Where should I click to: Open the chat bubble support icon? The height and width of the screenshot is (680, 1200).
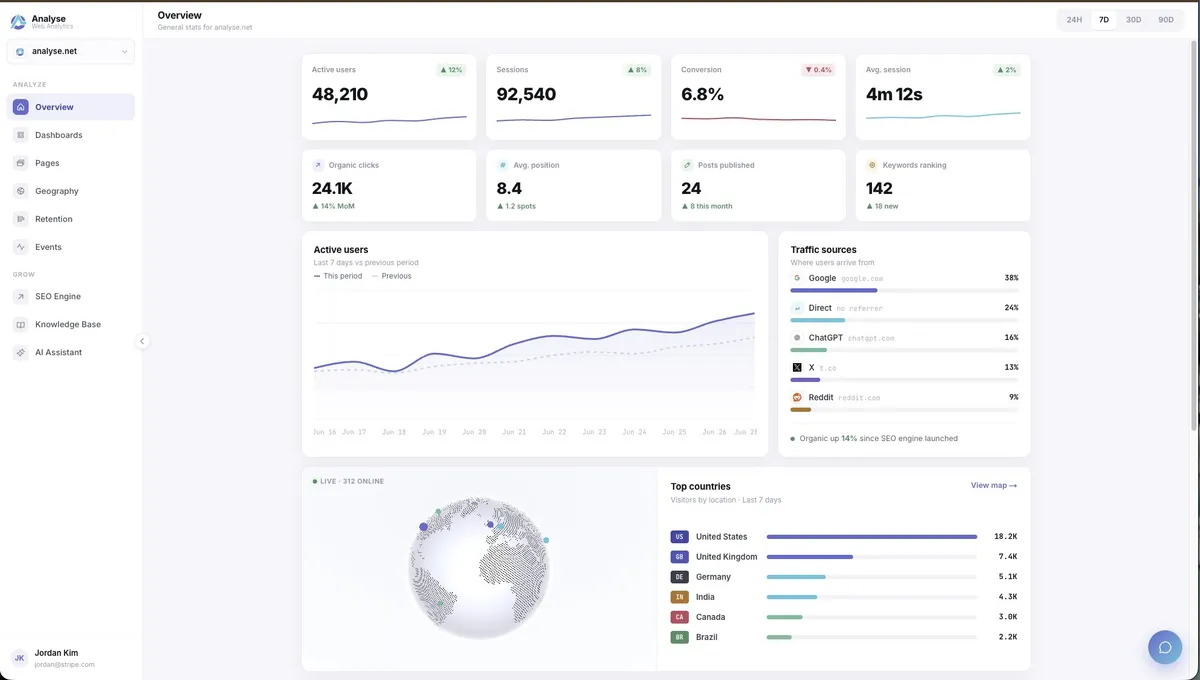pyautogui.click(x=1165, y=647)
